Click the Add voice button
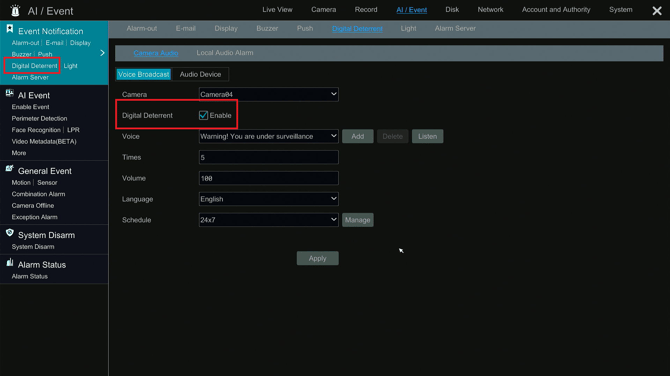670x376 pixels. click(358, 136)
